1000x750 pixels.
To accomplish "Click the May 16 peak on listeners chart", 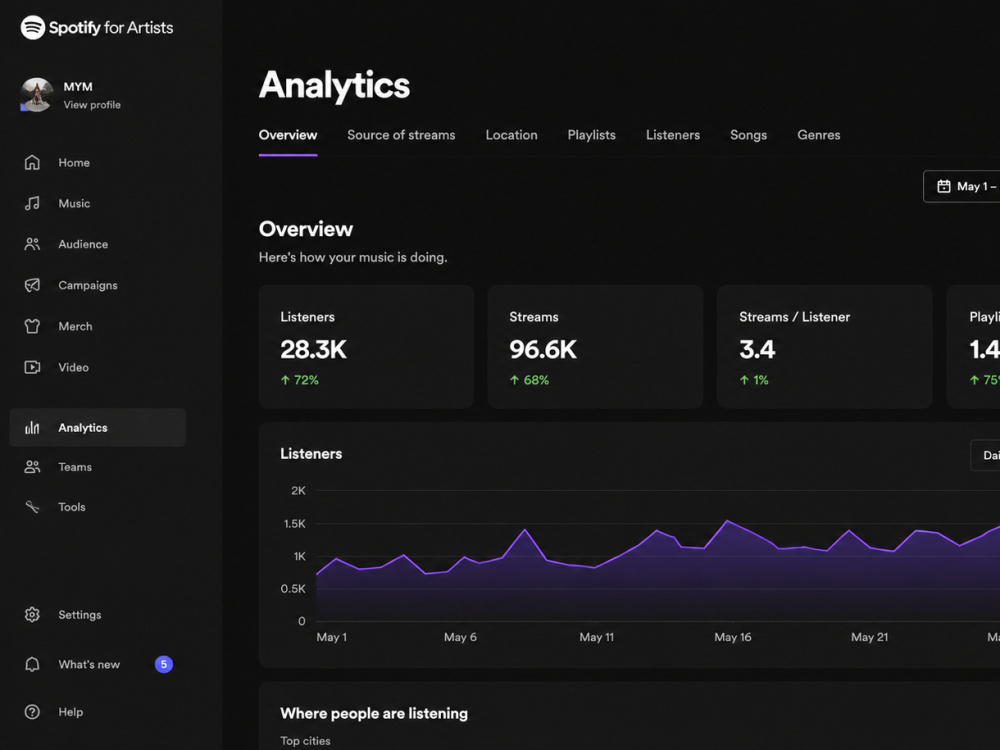I will pos(727,521).
